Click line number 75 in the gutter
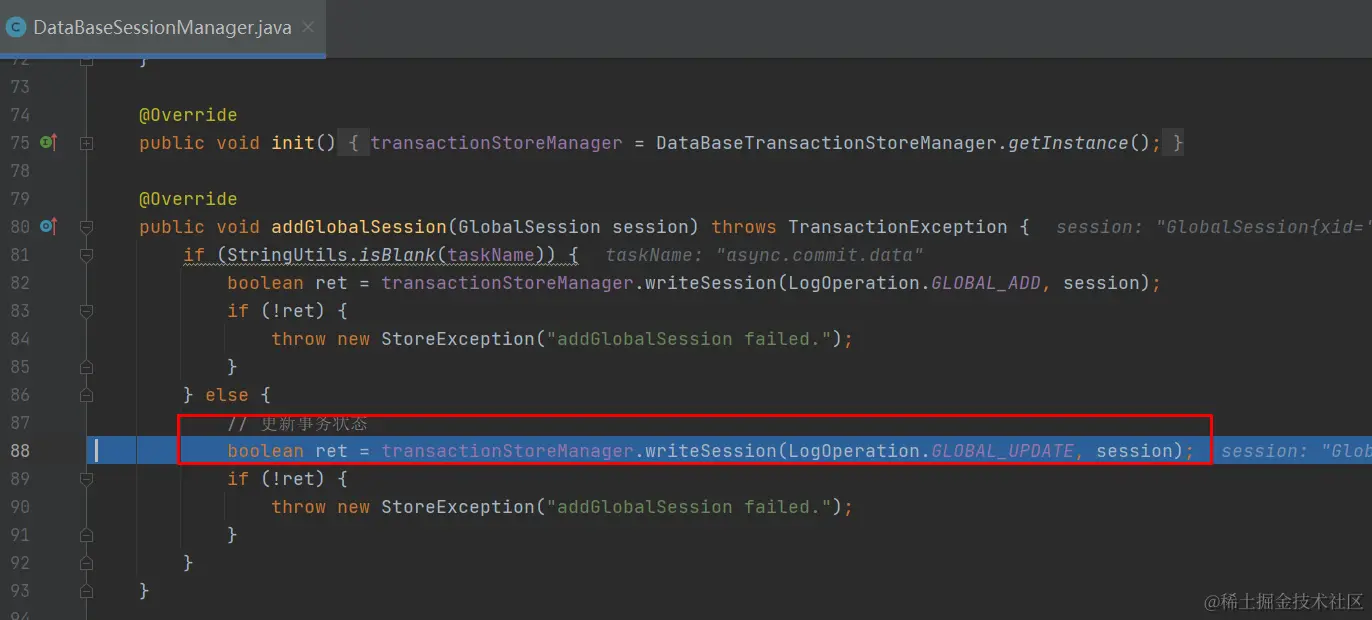 20,143
